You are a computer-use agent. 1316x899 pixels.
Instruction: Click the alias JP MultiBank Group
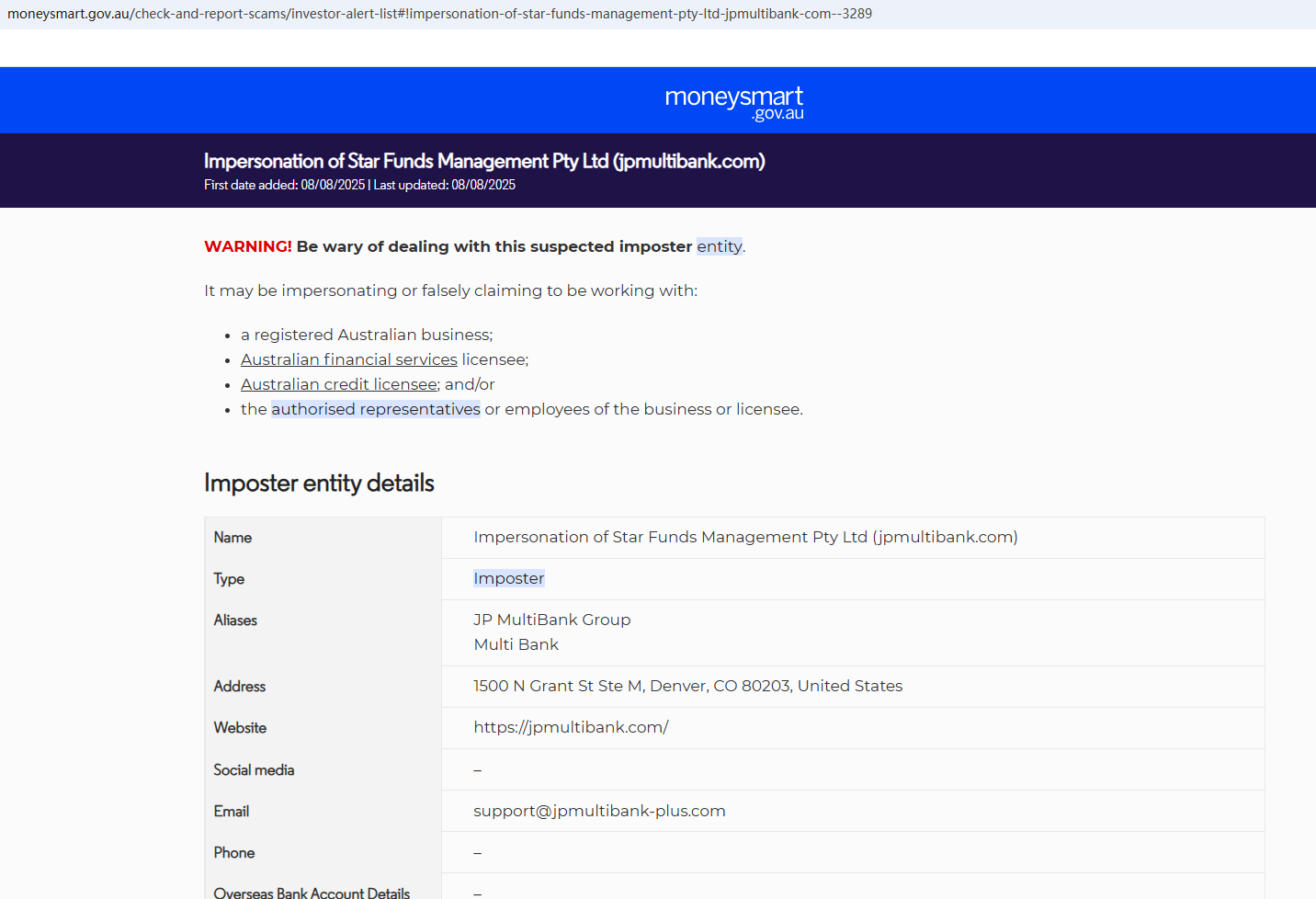click(551, 620)
